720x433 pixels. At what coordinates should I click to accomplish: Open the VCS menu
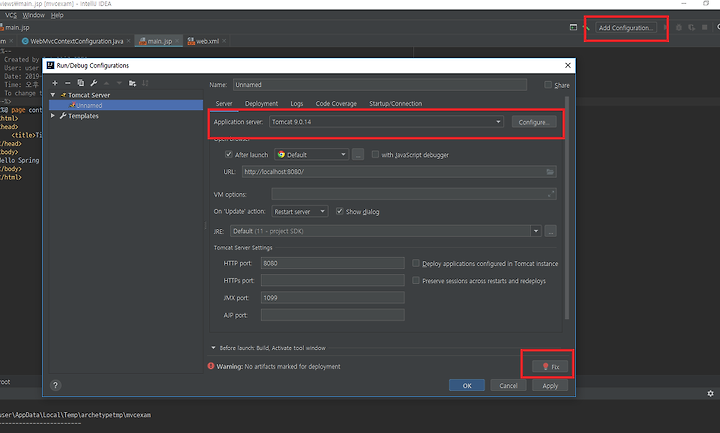click(11, 15)
